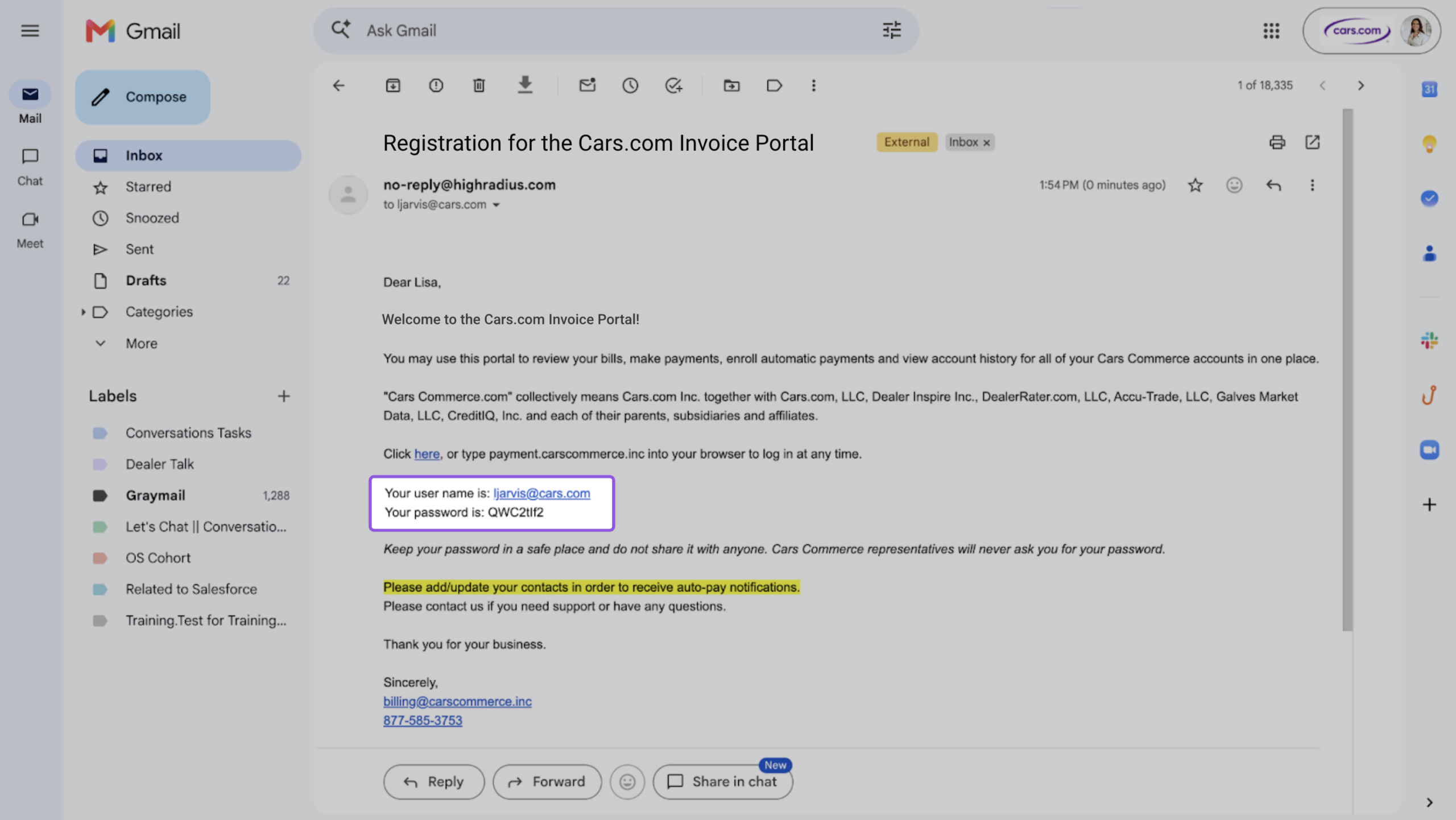This screenshot has height=820, width=1456.
Task: Open Google apps grid
Action: pyautogui.click(x=1272, y=31)
